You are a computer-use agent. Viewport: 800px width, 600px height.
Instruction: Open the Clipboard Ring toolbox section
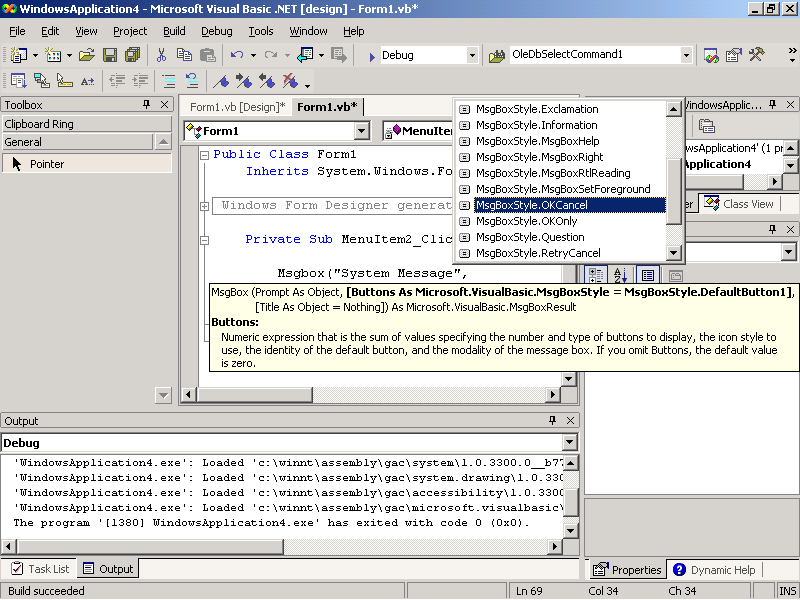pos(86,124)
